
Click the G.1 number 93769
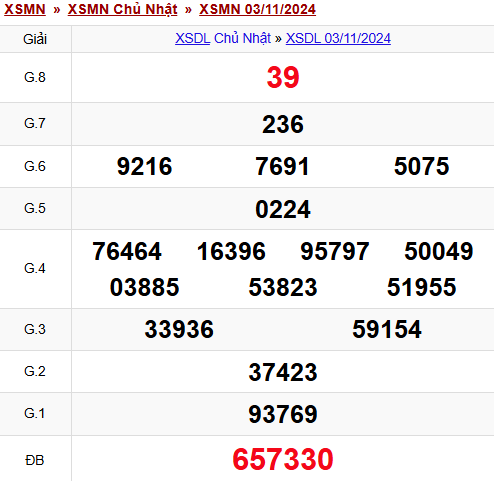click(283, 414)
